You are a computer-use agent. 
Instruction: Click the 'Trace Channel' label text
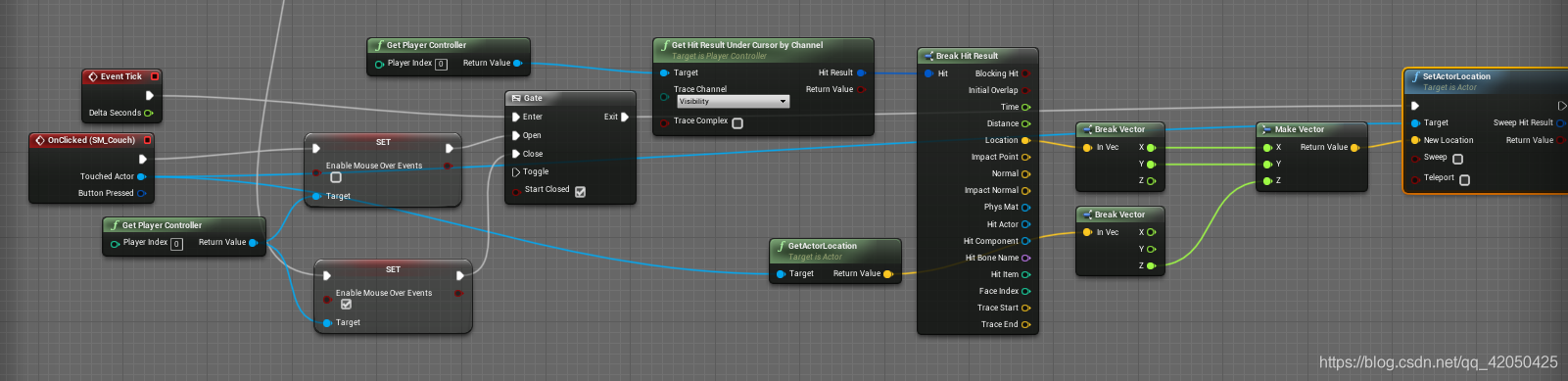click(x=700, y=89)
